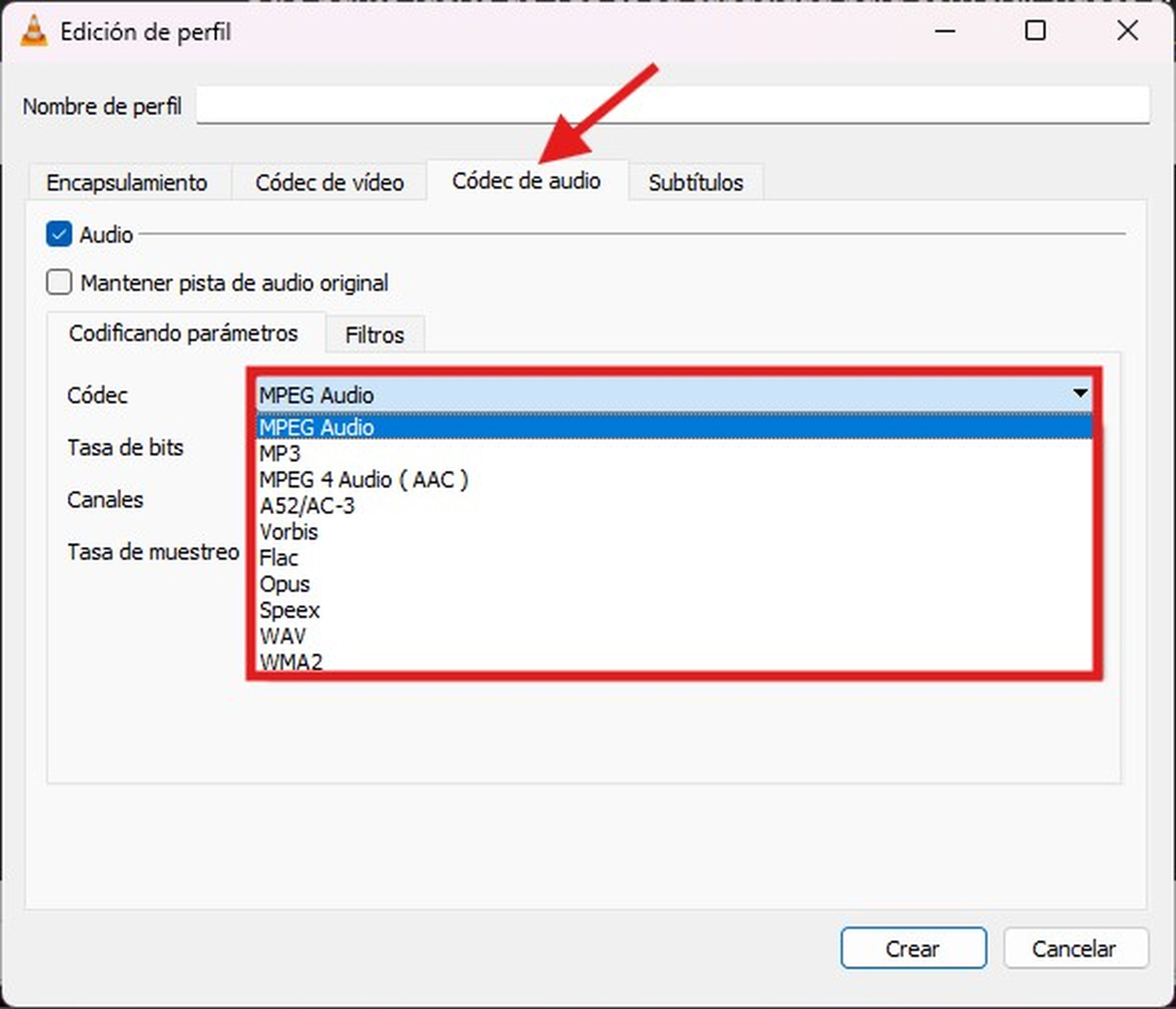Select Speex from the codec list
Image resolution: width=1176 pixels, height=1009 pixels.
coord(674,610)
